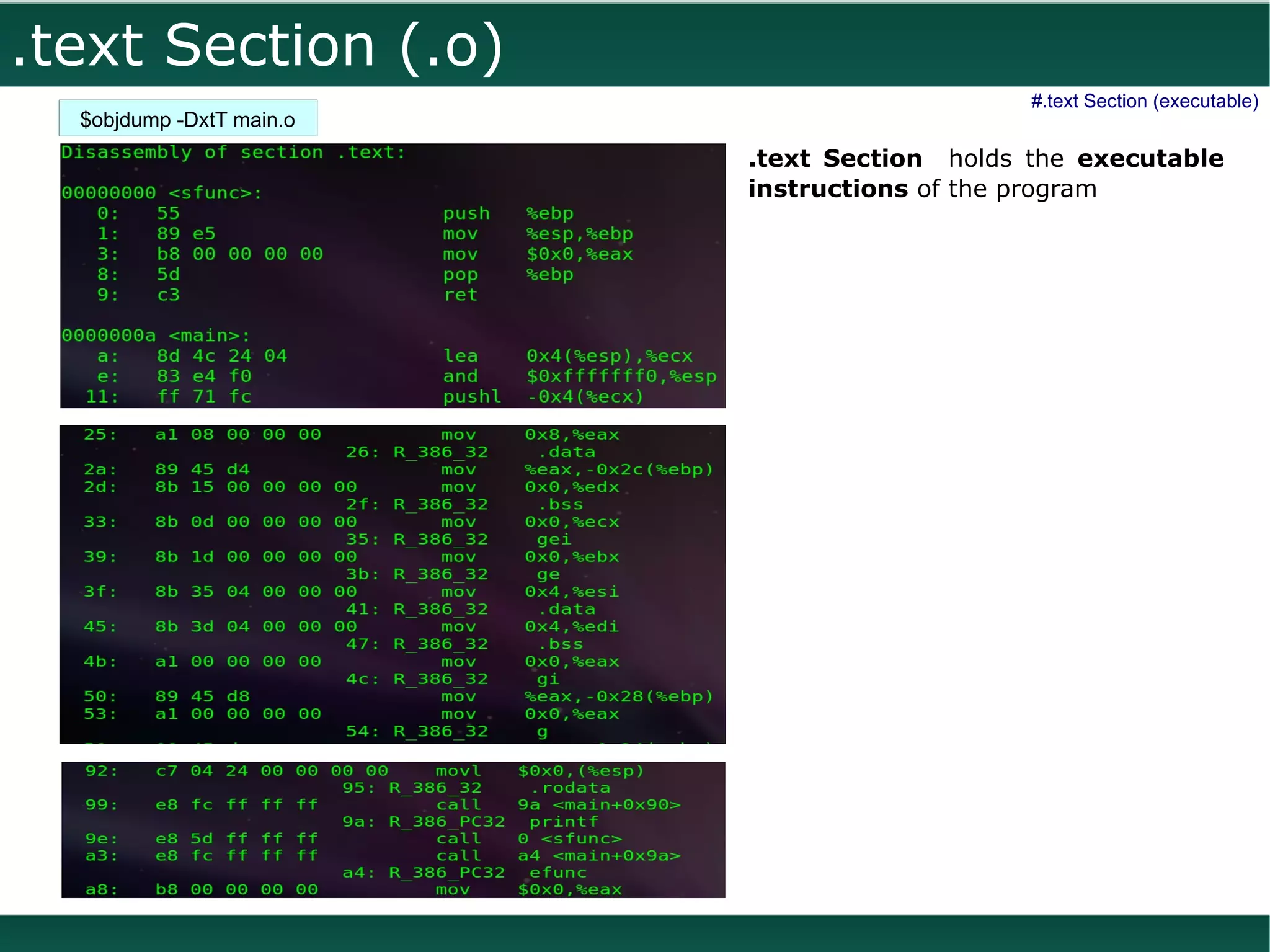
Task: Click the '9a: R_386_PC32 printf' relocation
Action: tap(471, 822)
